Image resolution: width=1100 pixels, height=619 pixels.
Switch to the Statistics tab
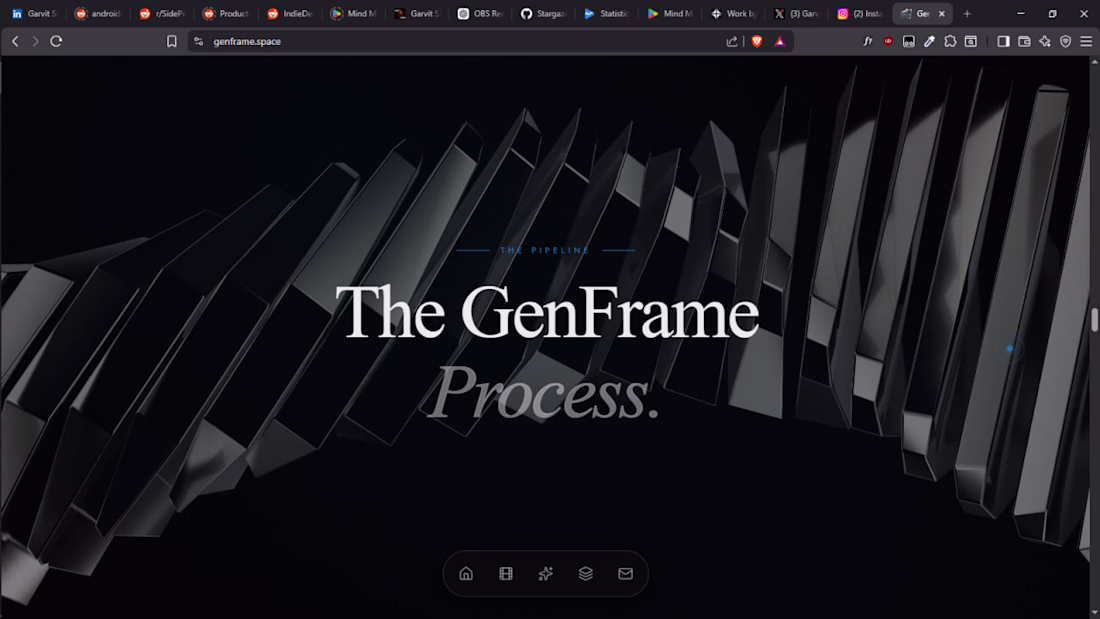[x=608, y=13]
